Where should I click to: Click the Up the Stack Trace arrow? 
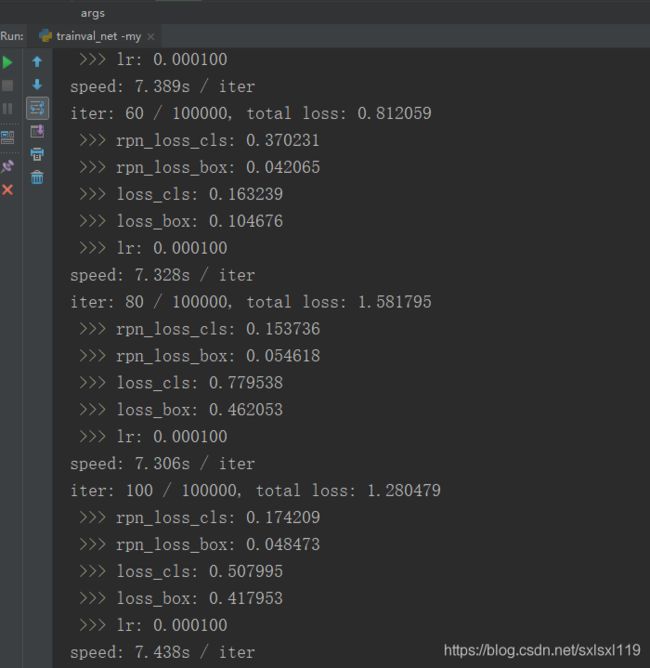coord(37,62)
